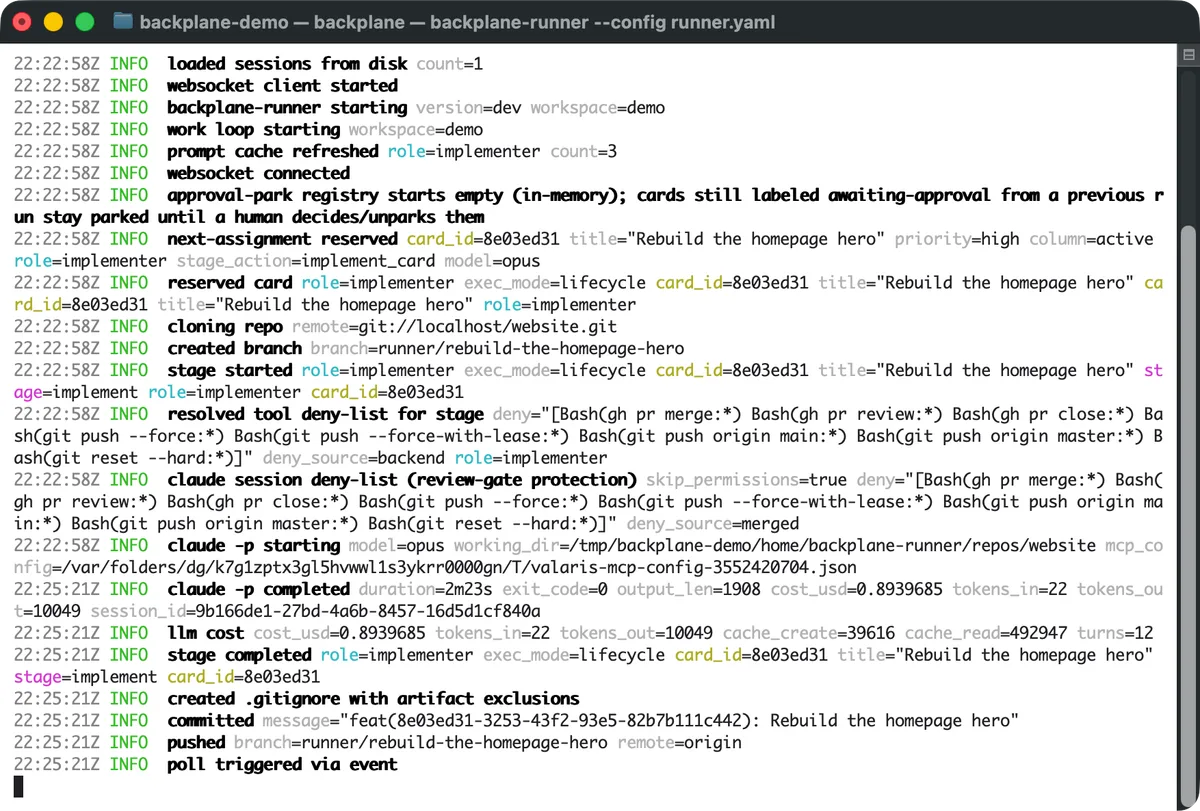Click text 'claude -p completed'
The height and width of the screenshot is (811, 1200).
258,592
